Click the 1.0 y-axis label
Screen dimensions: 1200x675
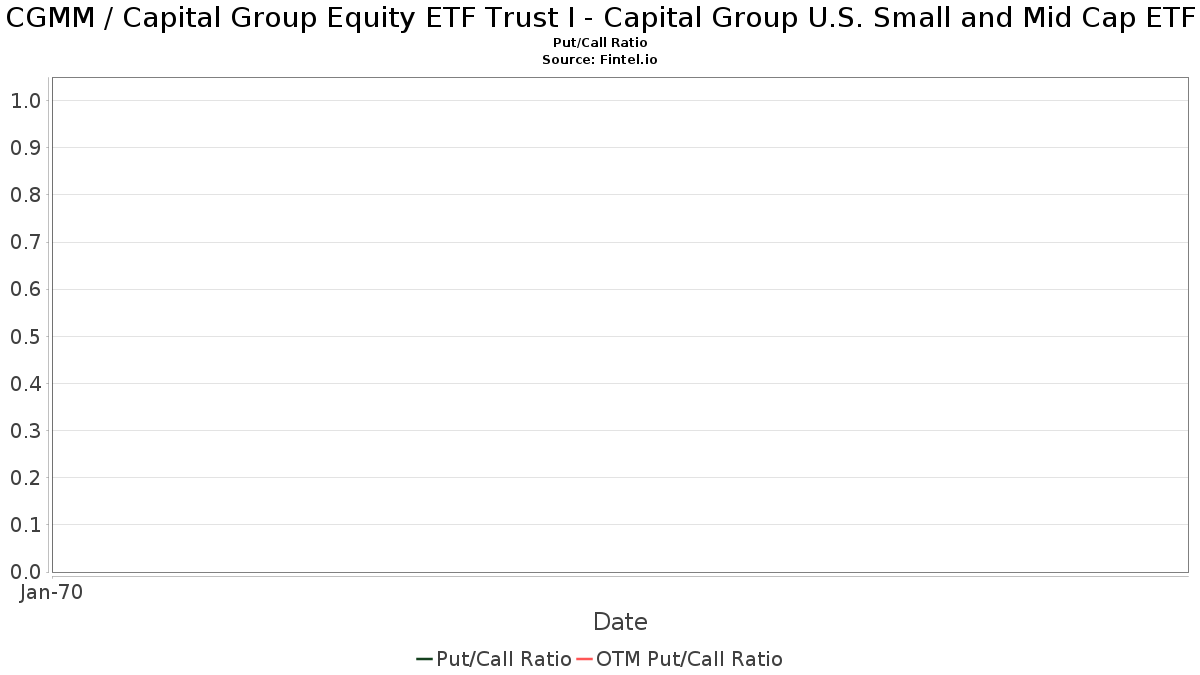[x=25, y=100]
